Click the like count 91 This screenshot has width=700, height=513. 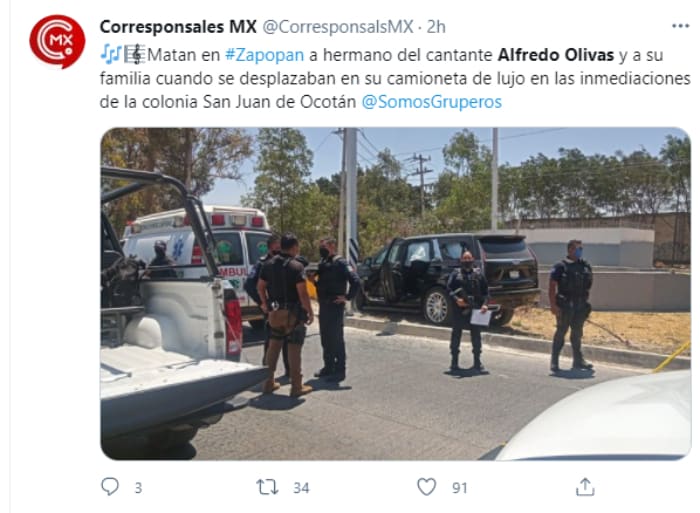coord(460,488)
